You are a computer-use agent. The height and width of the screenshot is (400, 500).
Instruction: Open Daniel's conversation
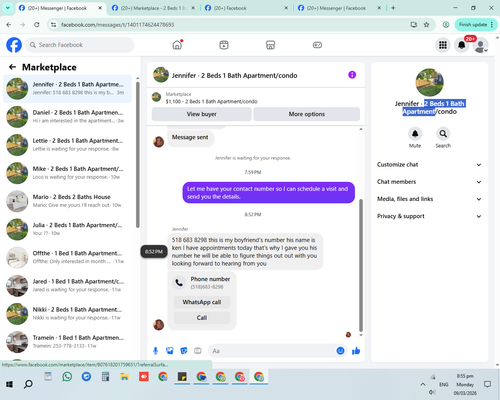coord(67,117)
